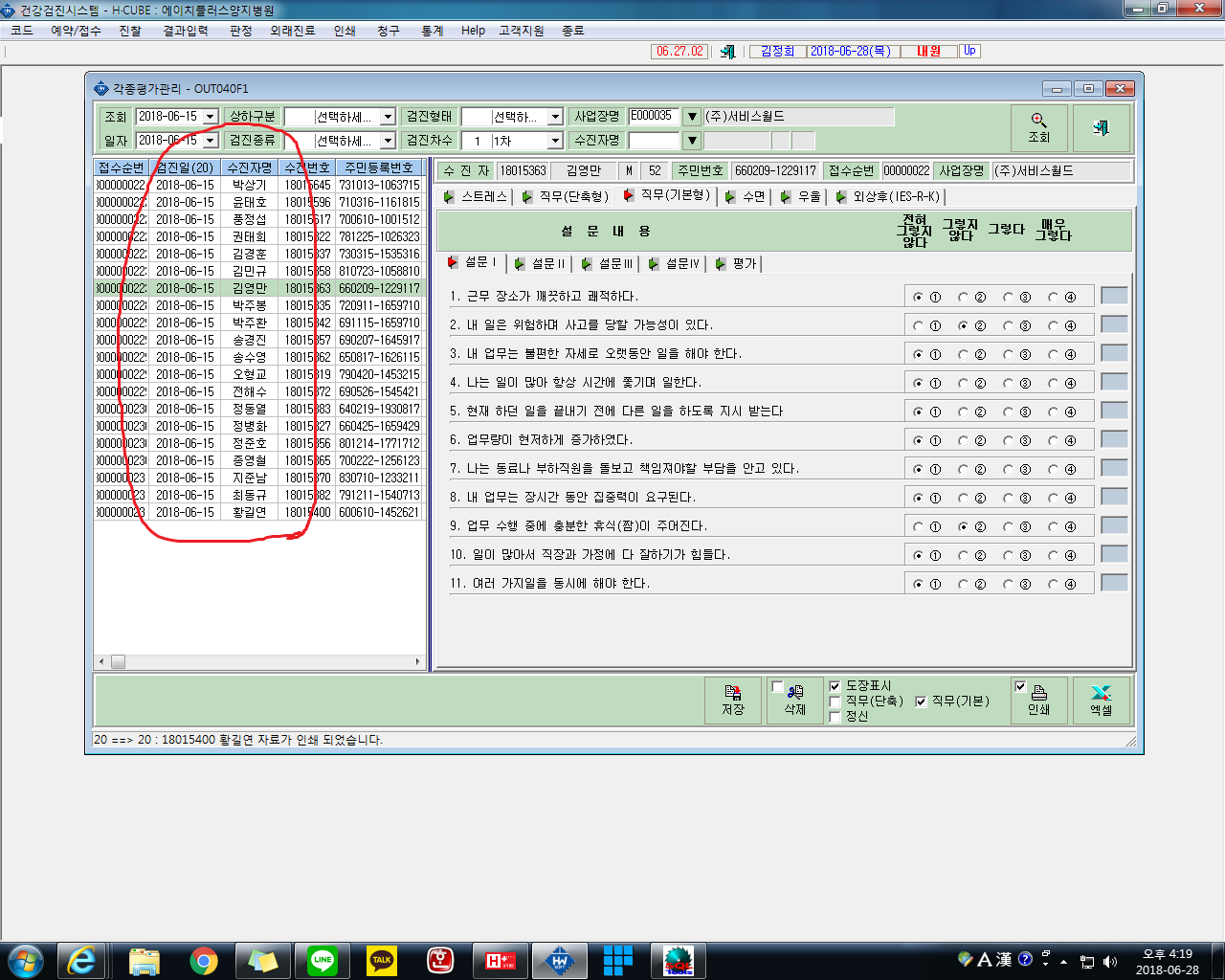Click the 조회 magnifier search button
The image size is (1225, 980).
(1039, 127)
